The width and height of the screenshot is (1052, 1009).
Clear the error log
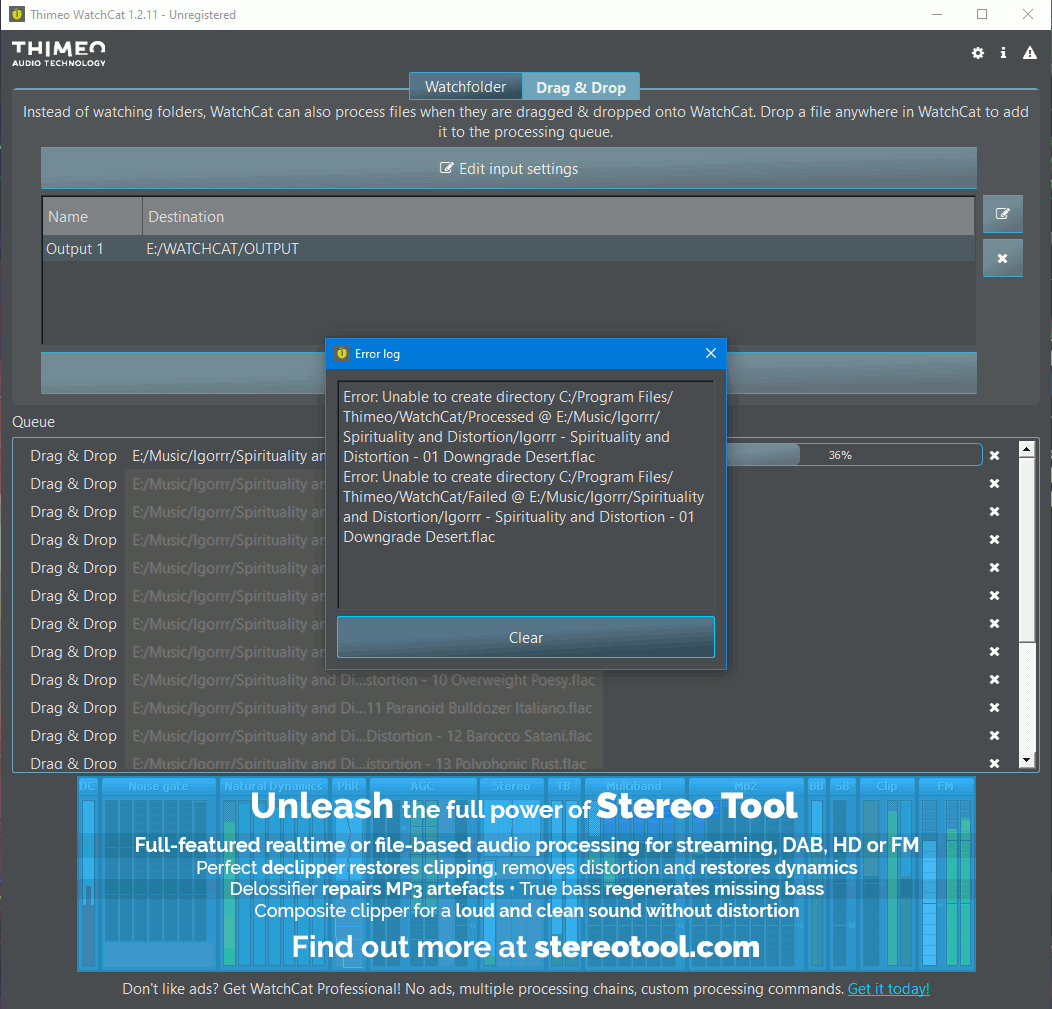tap(525, 637)
